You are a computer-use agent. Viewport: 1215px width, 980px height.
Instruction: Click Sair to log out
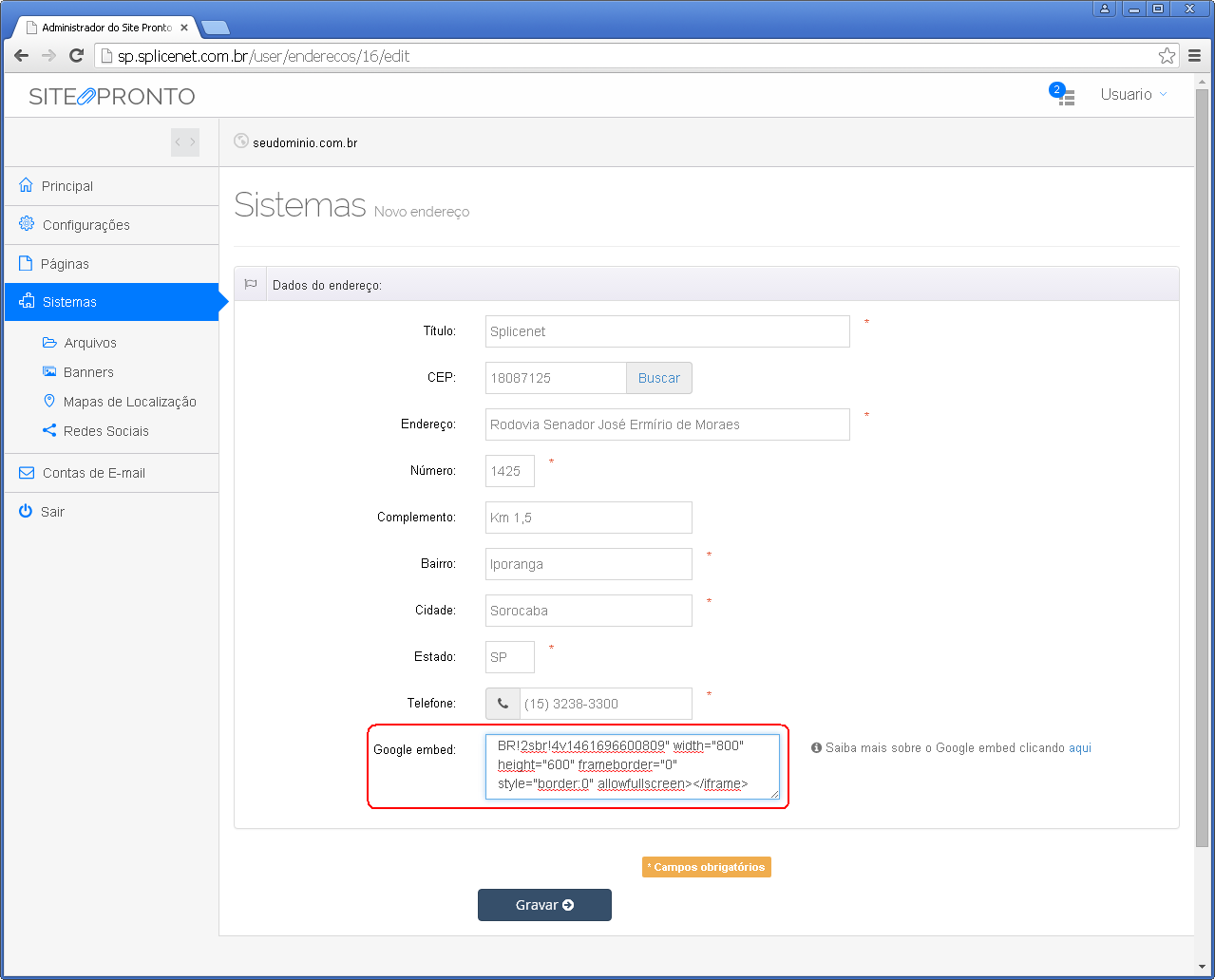[x=52, y=512]
